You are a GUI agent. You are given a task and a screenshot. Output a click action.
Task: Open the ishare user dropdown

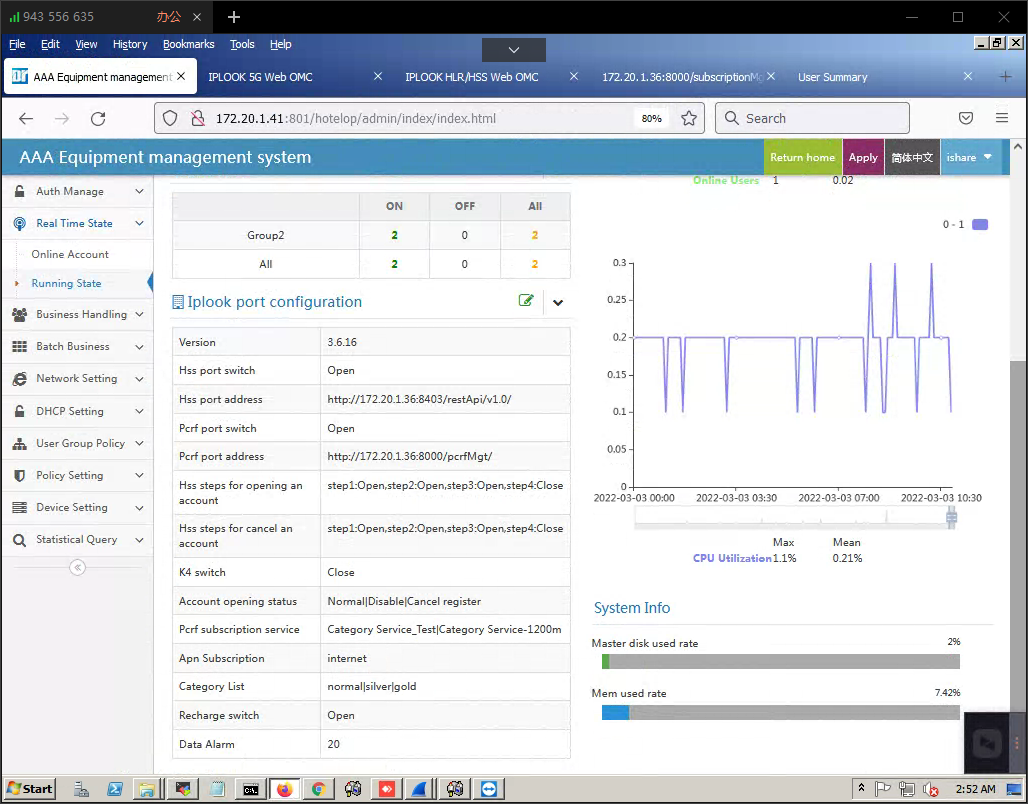pos(969,157)
